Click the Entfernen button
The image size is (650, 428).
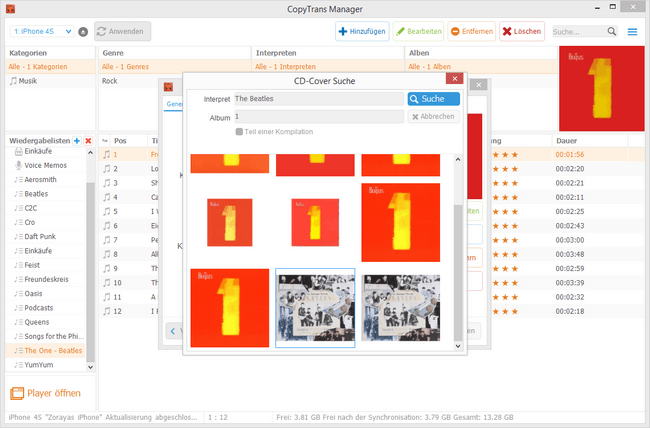pos(472,32)
